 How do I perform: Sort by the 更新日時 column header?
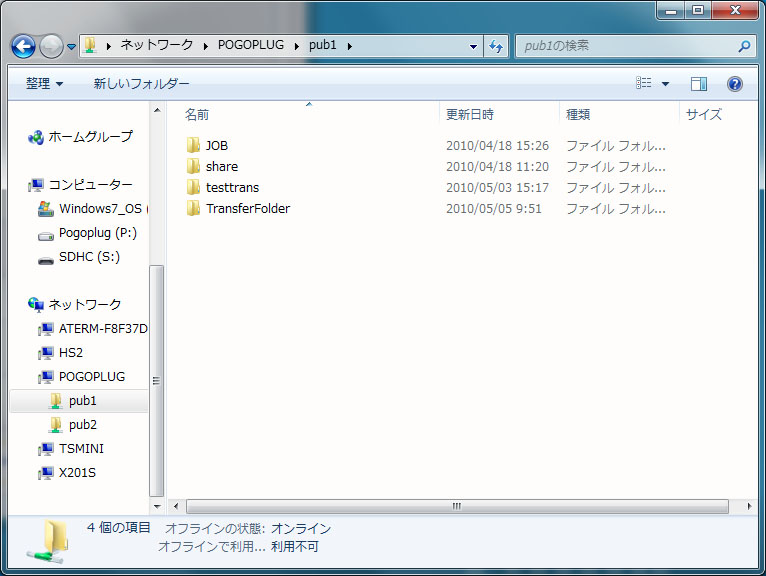(x=469, y=114)
